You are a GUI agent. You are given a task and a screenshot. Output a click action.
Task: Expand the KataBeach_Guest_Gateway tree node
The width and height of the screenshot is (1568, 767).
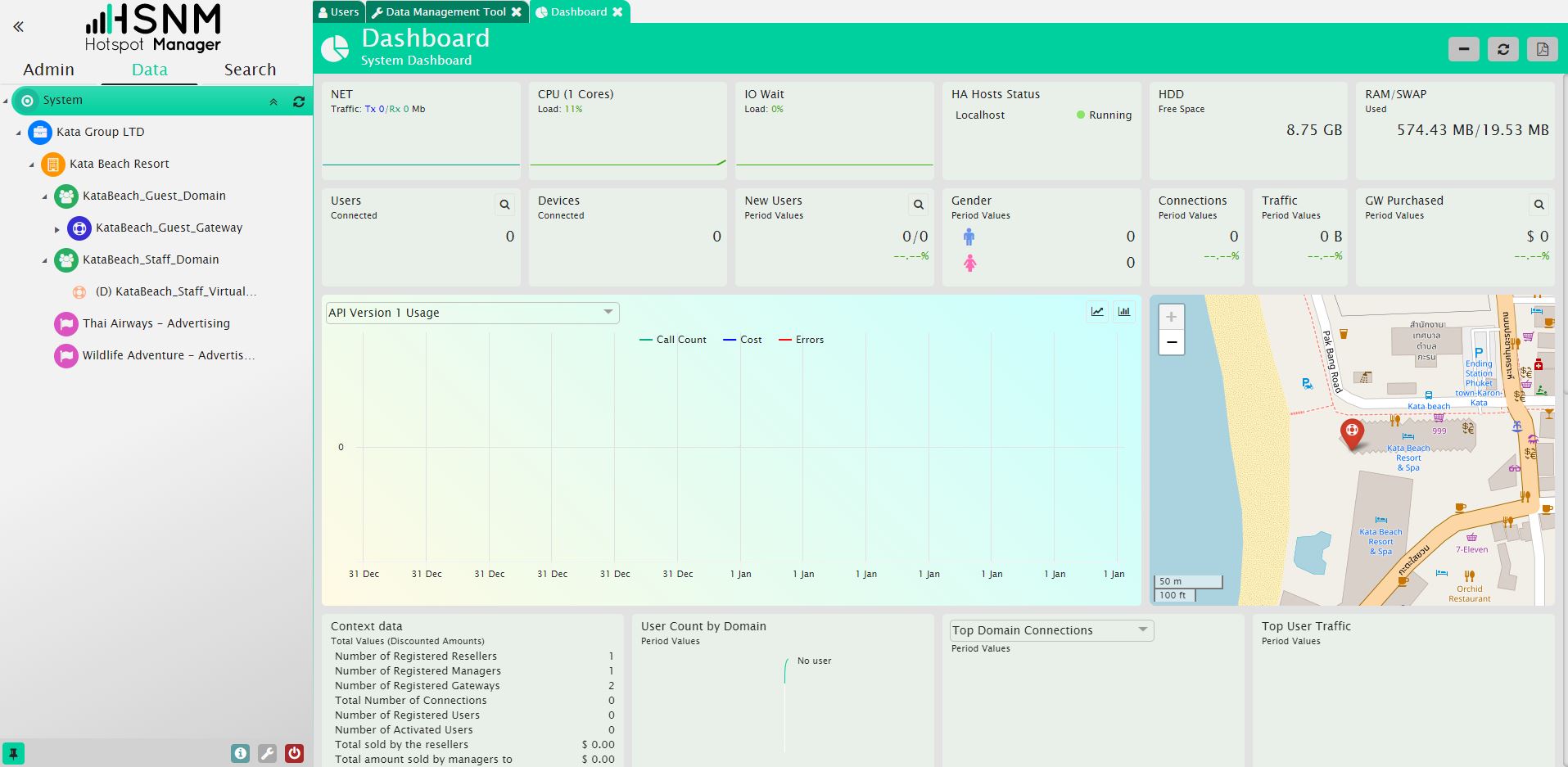[57, 229]
